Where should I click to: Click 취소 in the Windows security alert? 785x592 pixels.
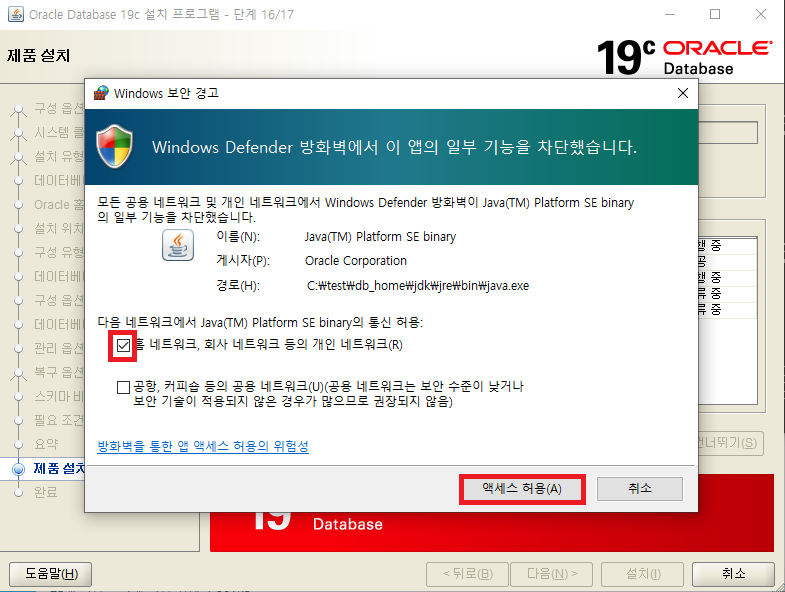[639, 489]
